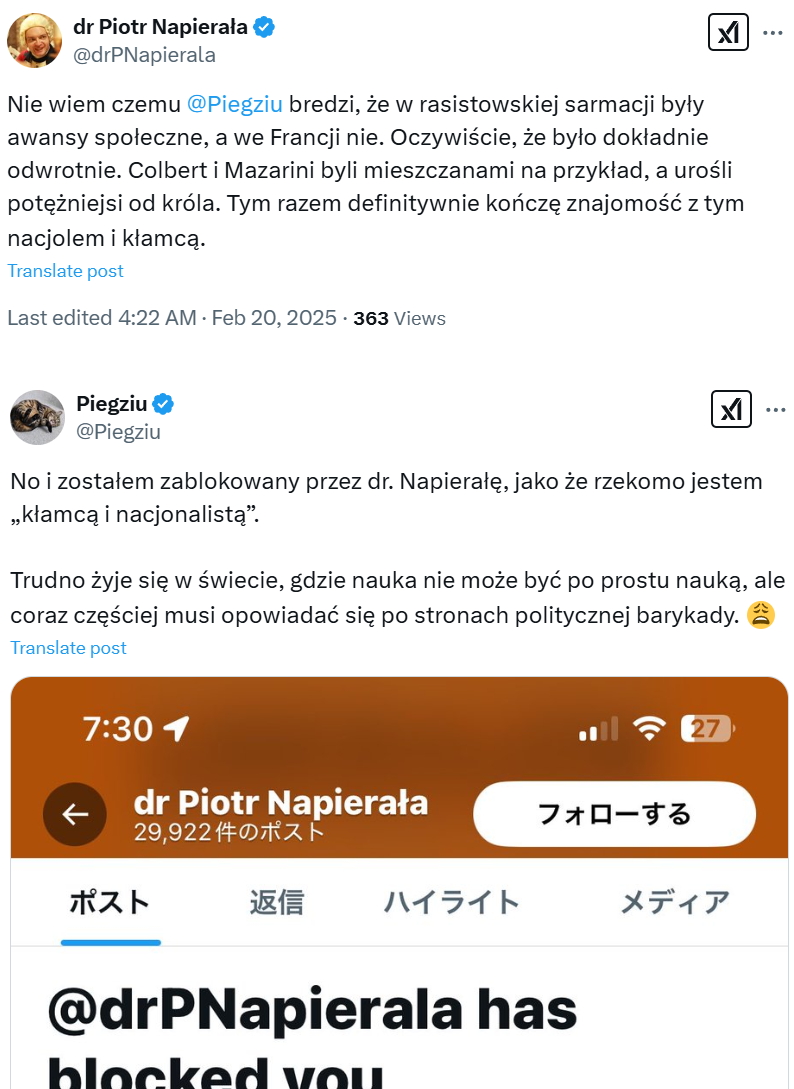This screenshot has height=1089, width=794.
Task: Click verified badge next to dr Piotr Napierała
Action: point(264,28)
